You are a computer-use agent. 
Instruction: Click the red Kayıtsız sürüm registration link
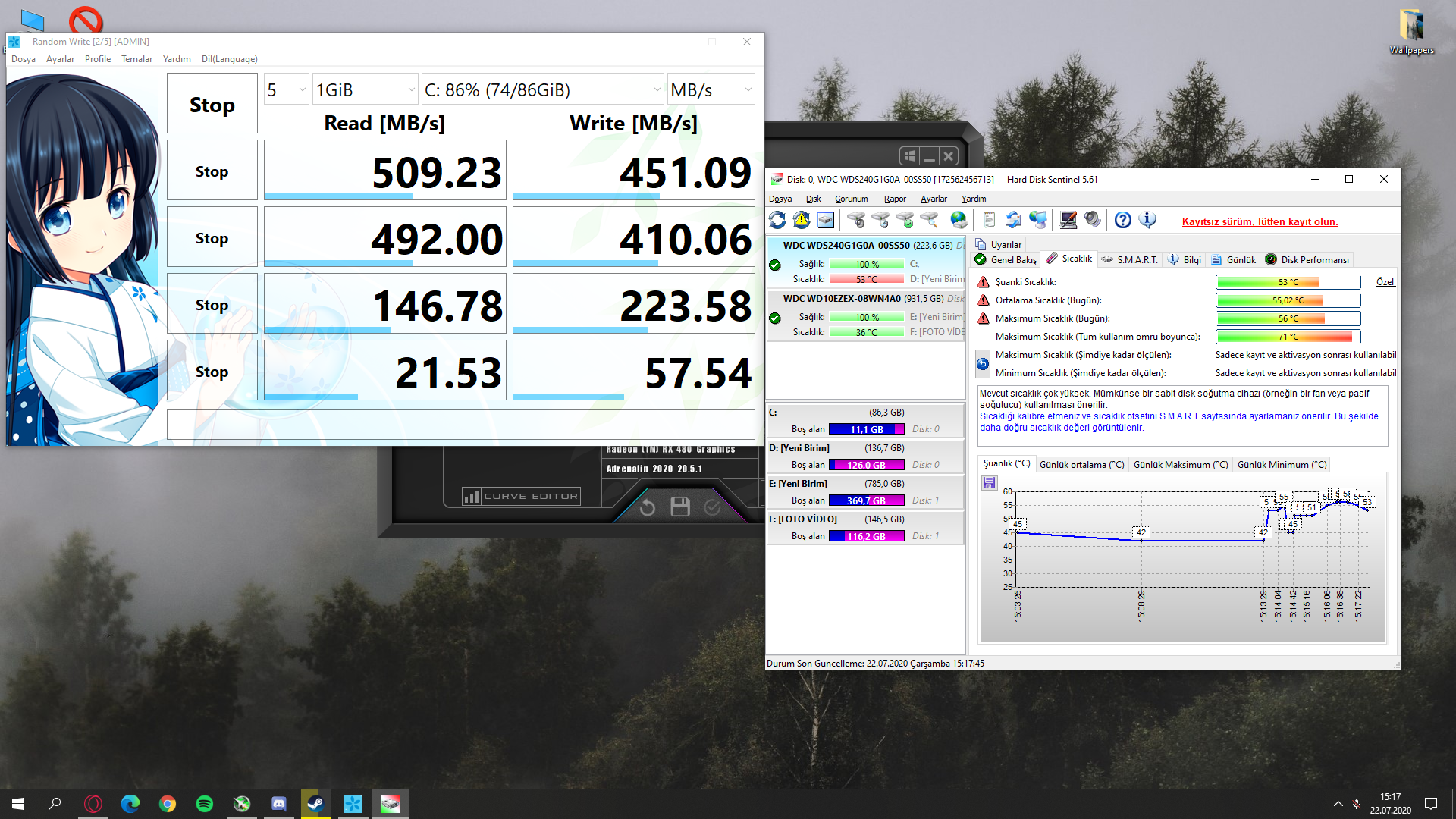[x=1260, y=222]
